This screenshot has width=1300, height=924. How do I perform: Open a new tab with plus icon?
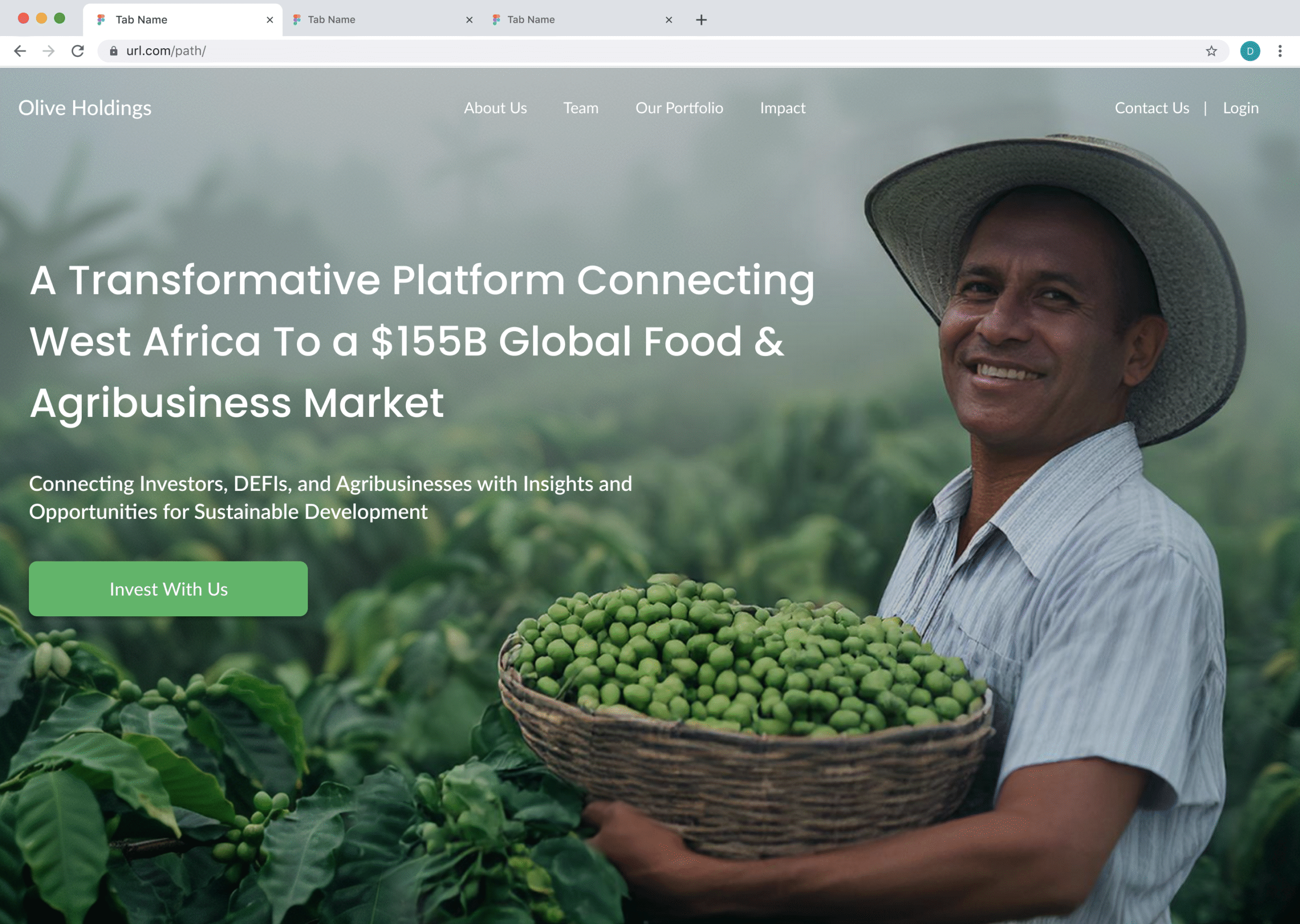coord(701,20)
